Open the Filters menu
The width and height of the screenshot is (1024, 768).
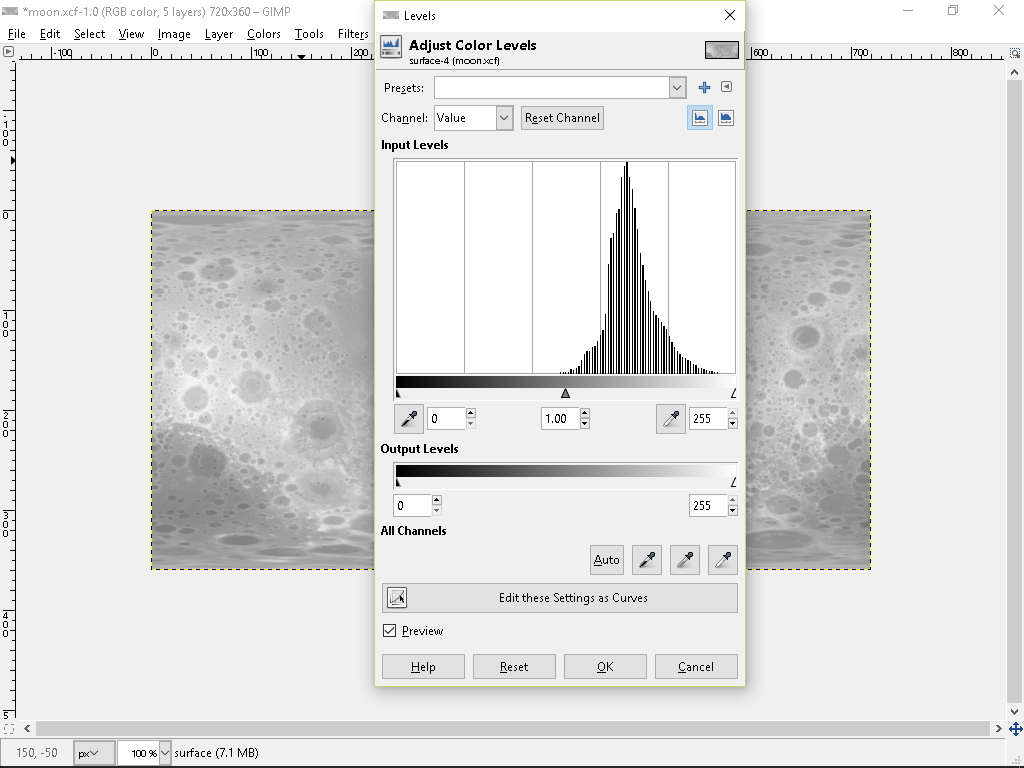pyautogui.click(x=353, y=33)
